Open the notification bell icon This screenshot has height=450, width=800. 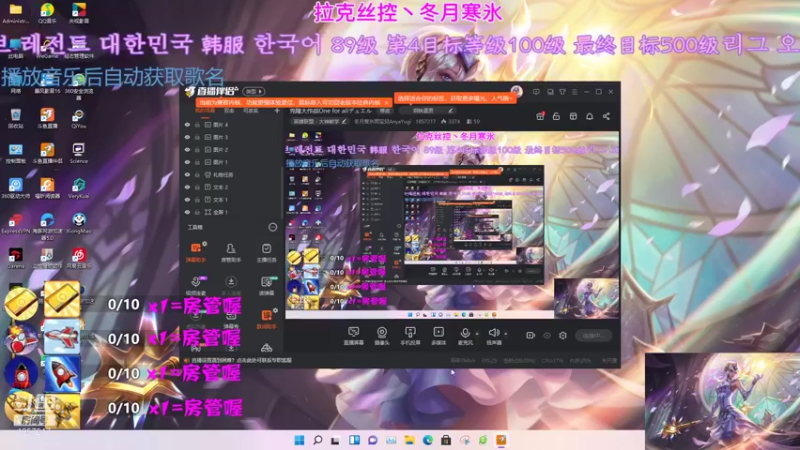(589, 116)
